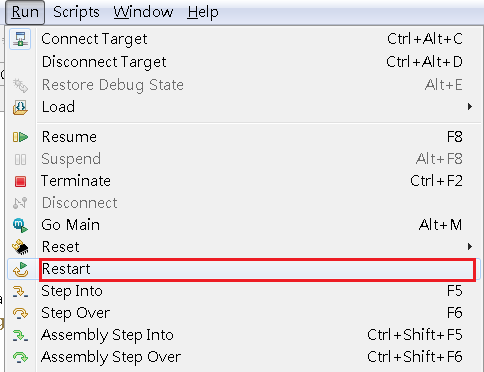Click the Step Over curved arrow icon
Viewport: 484px width, 372px height.
point(20,313)
